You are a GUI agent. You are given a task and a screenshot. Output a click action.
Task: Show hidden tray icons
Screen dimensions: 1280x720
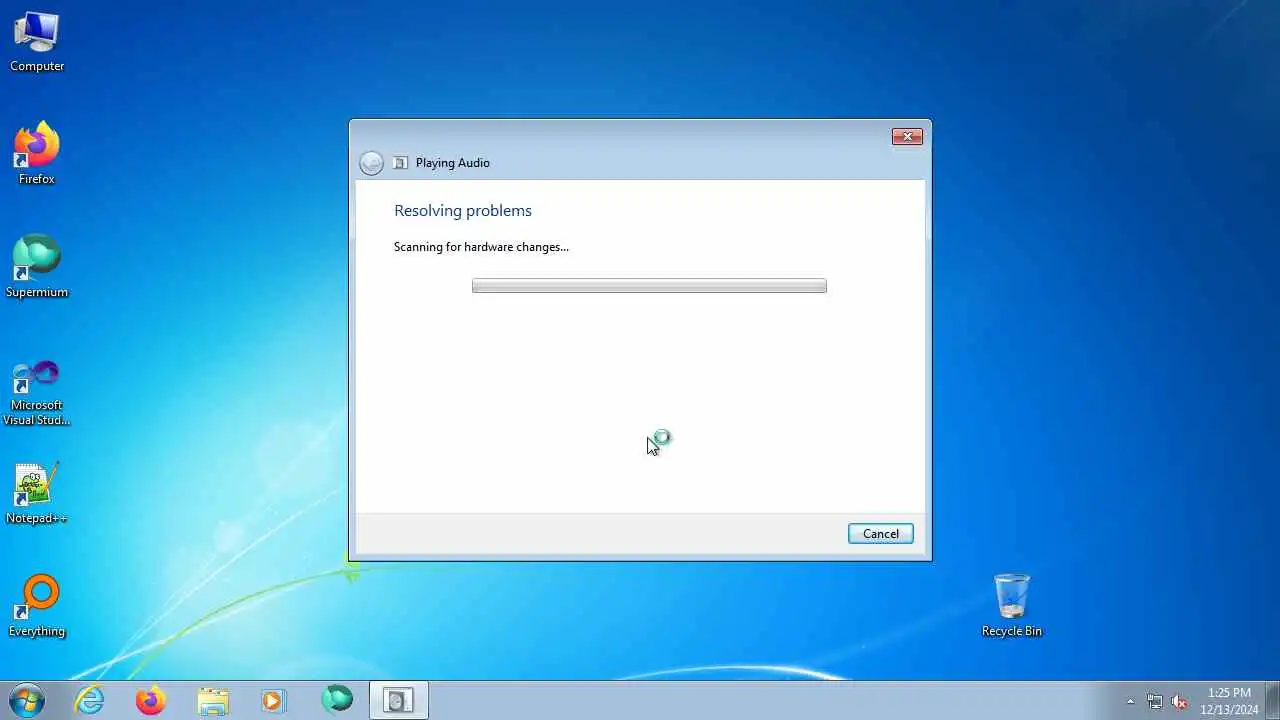point(1131,701)
